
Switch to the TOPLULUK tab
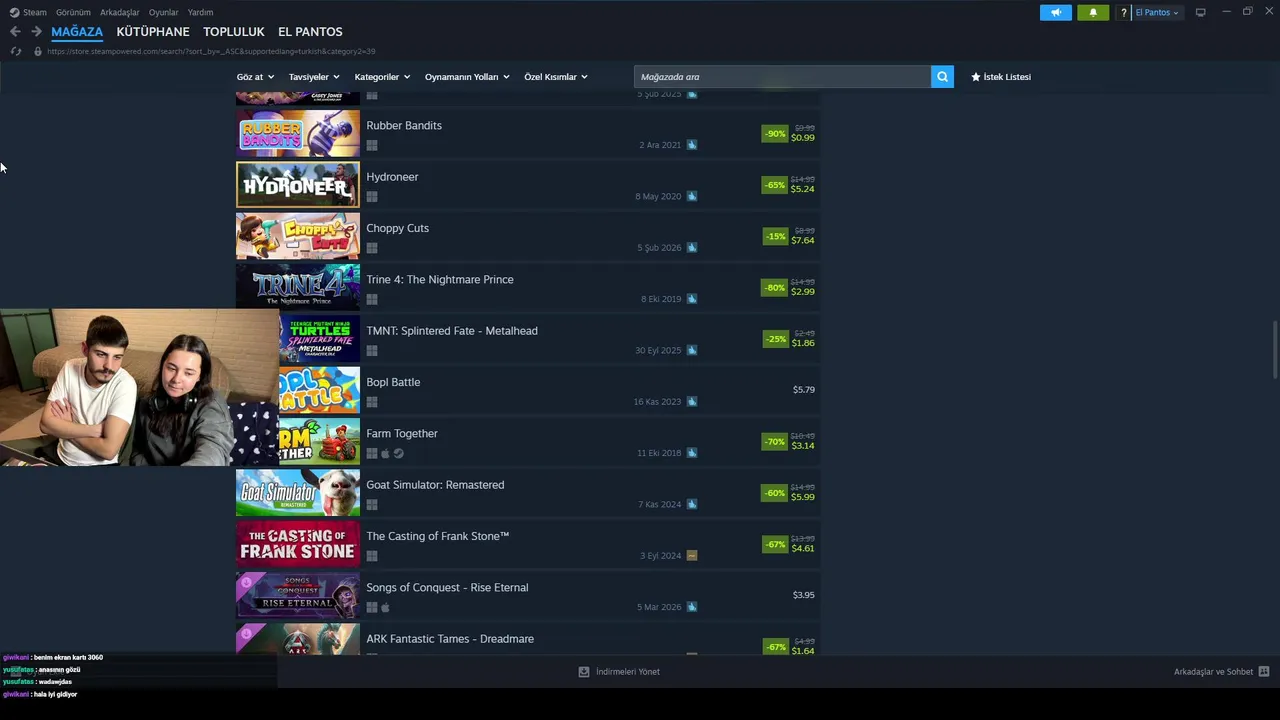tap(234, 32)
